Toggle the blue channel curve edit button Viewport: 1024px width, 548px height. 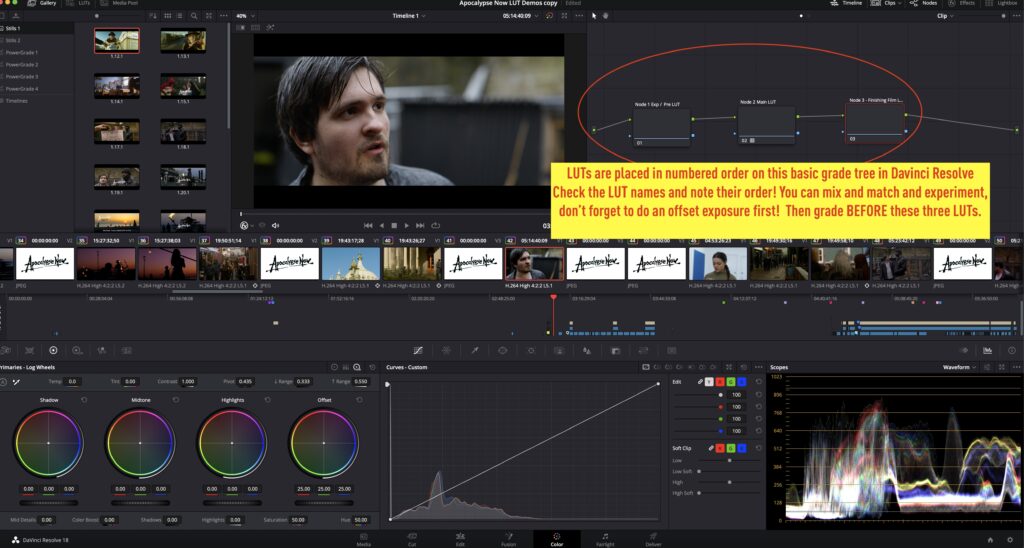point(743,381)
